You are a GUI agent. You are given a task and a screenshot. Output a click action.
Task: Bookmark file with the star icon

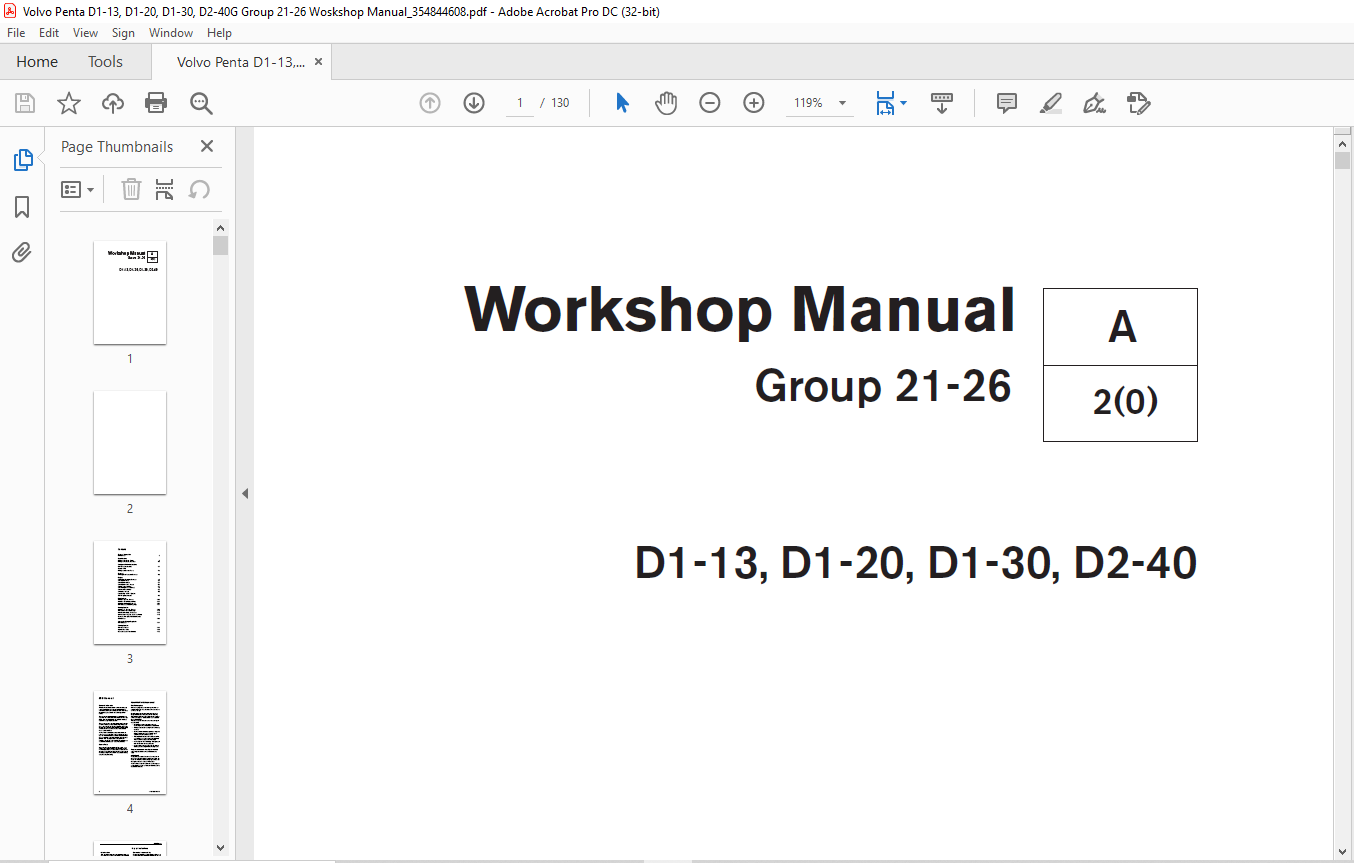(69, 103)
